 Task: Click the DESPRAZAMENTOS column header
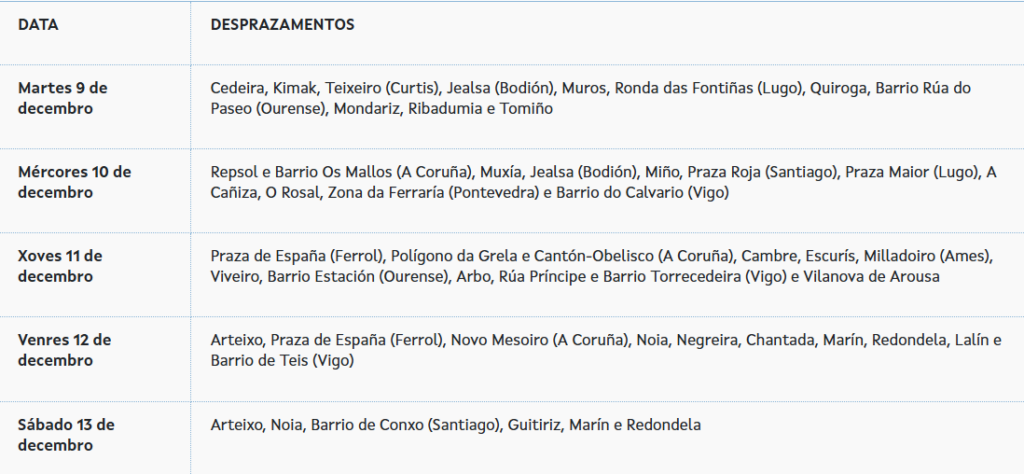click(282, 25)
